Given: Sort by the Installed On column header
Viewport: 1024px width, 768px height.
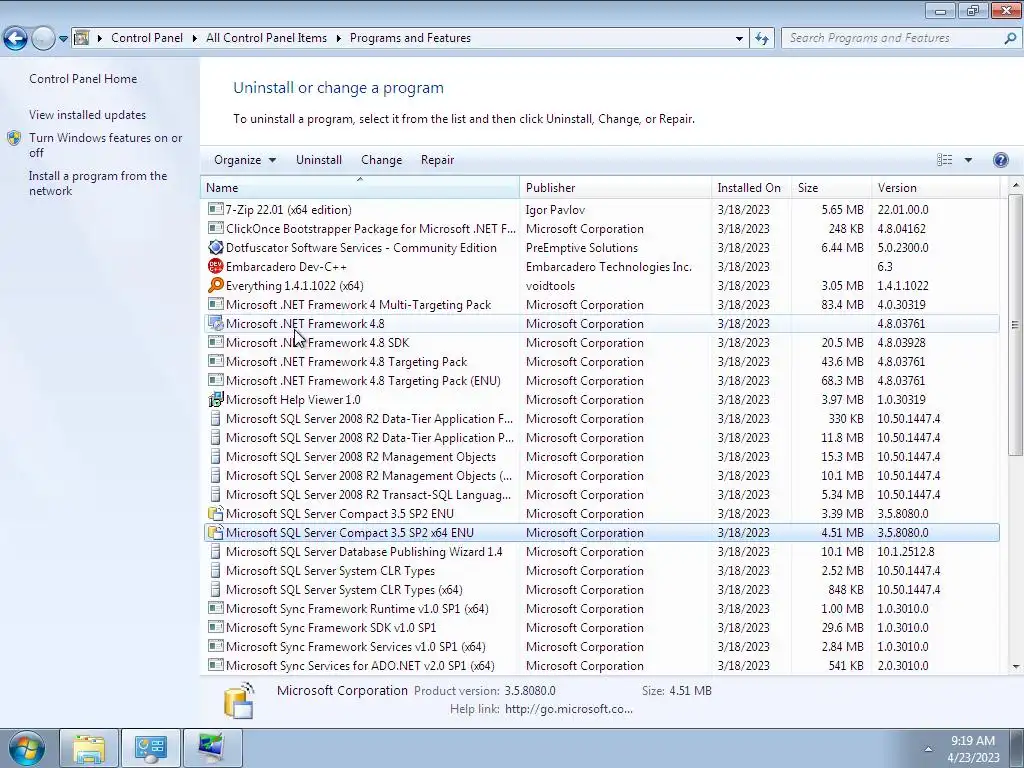Looking at the screenshot, I should click(x=751, y=187).
